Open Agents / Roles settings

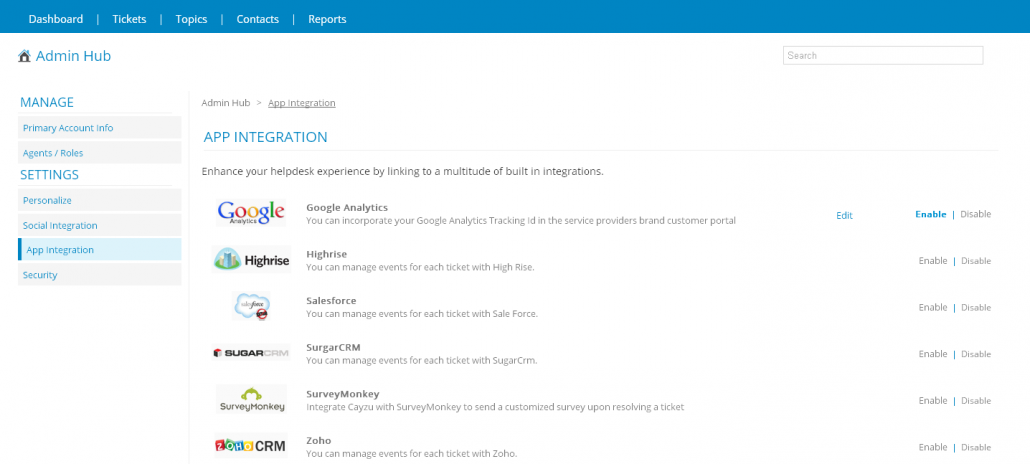tap(99, 152)
